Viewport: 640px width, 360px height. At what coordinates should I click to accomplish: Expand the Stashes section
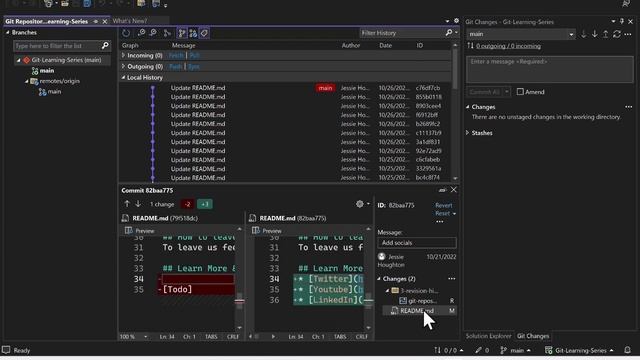pos(468,133)
